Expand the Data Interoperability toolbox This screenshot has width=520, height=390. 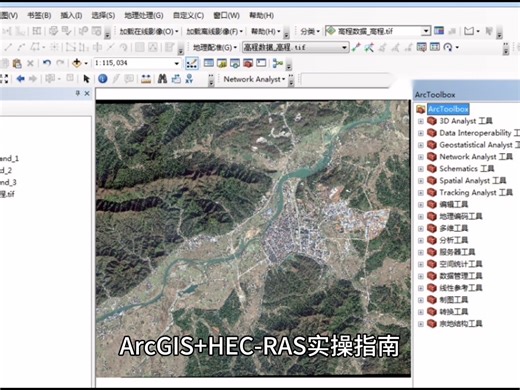(x=421, y=133)
